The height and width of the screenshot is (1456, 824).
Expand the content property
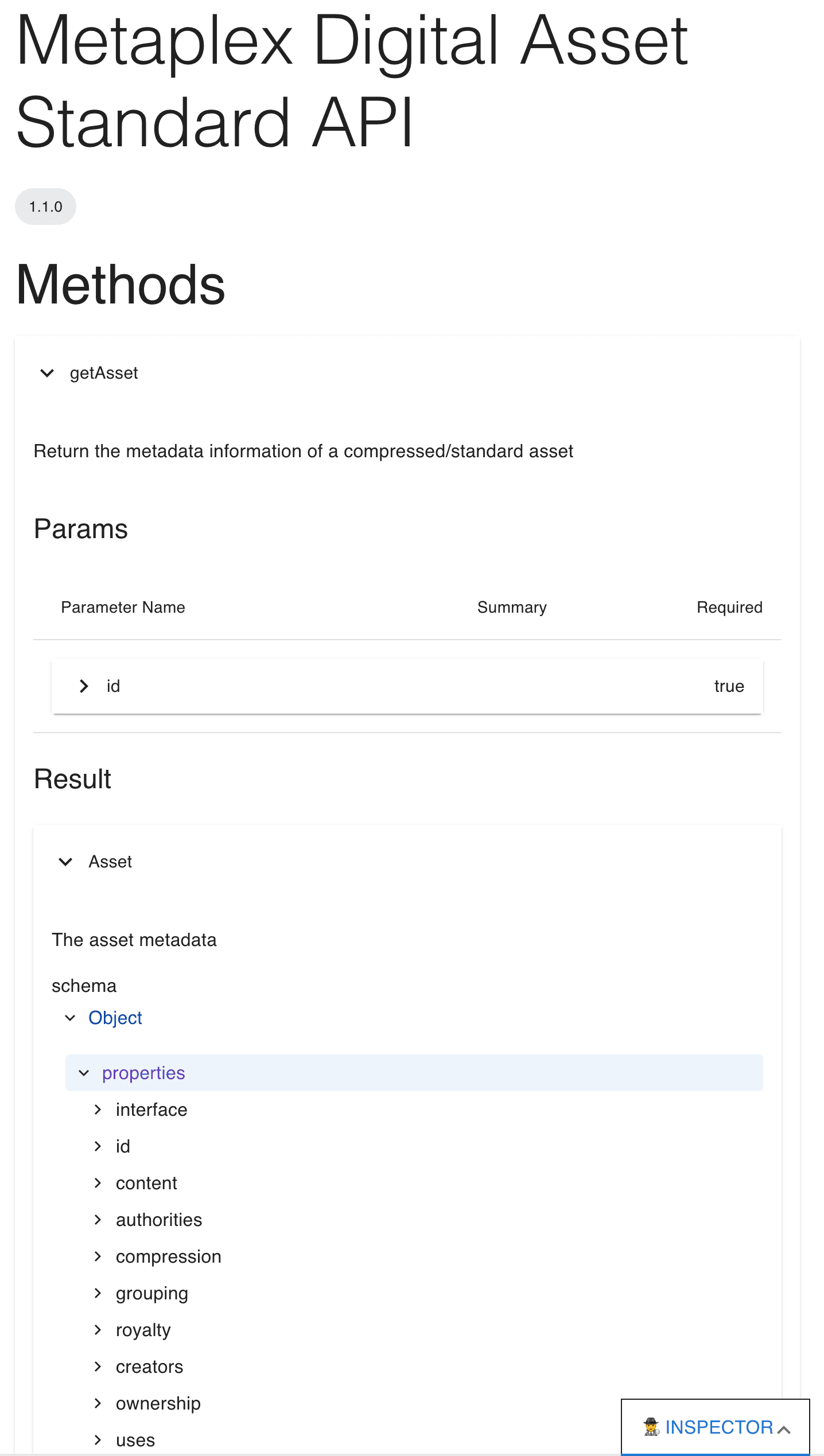click(98, 1183)
